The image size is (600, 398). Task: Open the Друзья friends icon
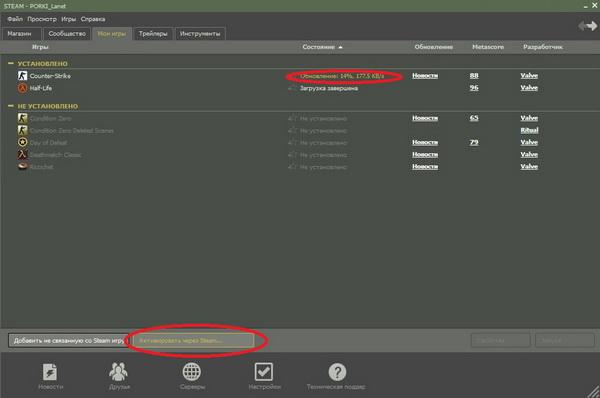point(119,372)
